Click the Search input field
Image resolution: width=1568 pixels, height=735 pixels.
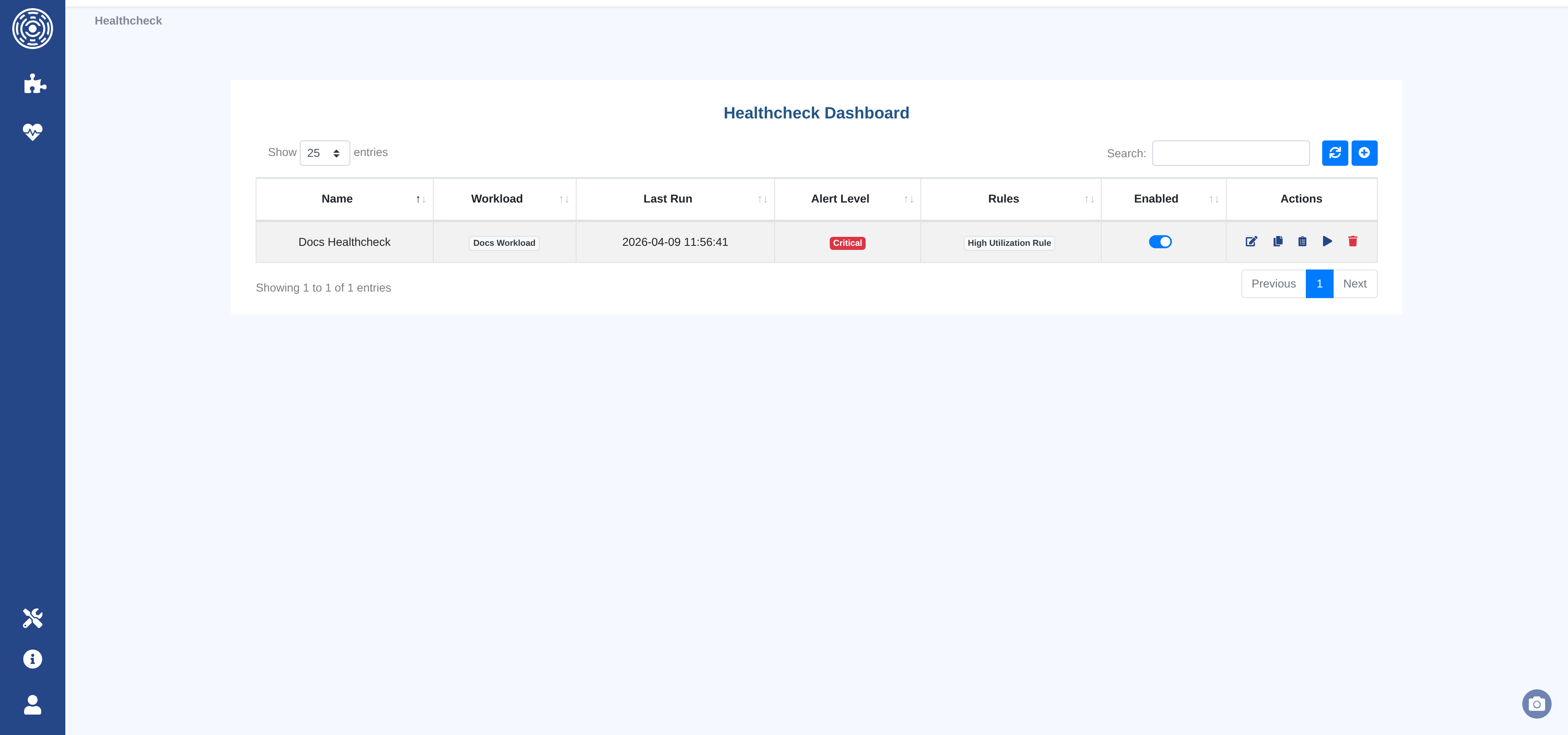(1230, 153)
